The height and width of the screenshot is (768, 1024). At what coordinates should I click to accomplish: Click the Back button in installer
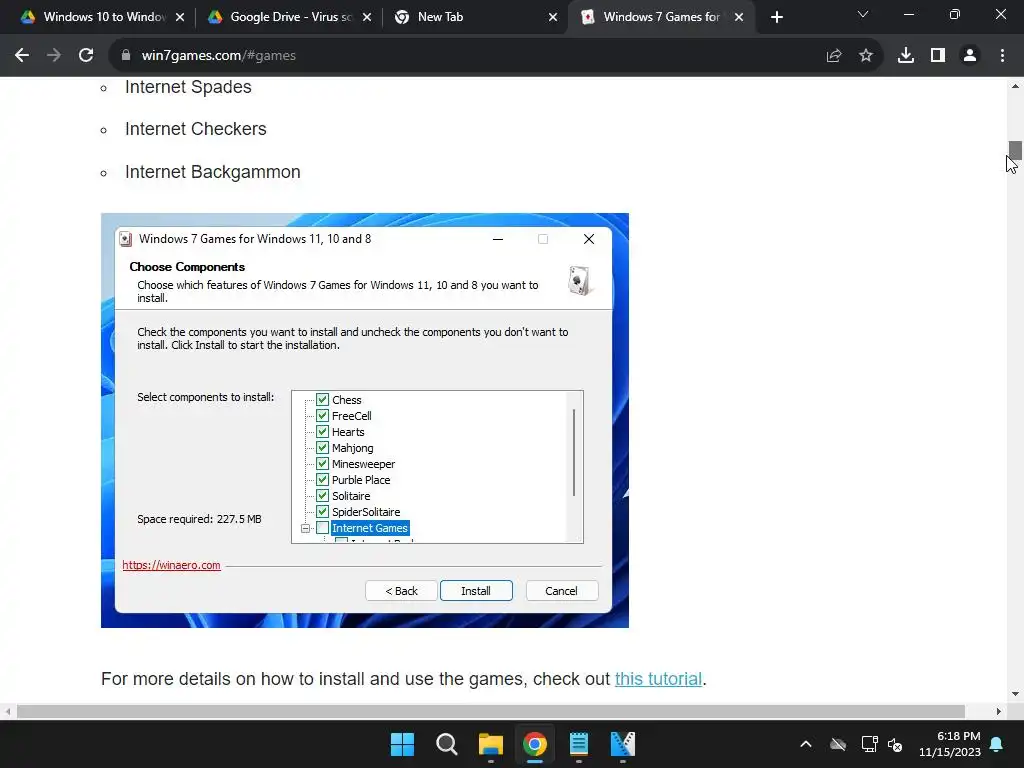401,590
